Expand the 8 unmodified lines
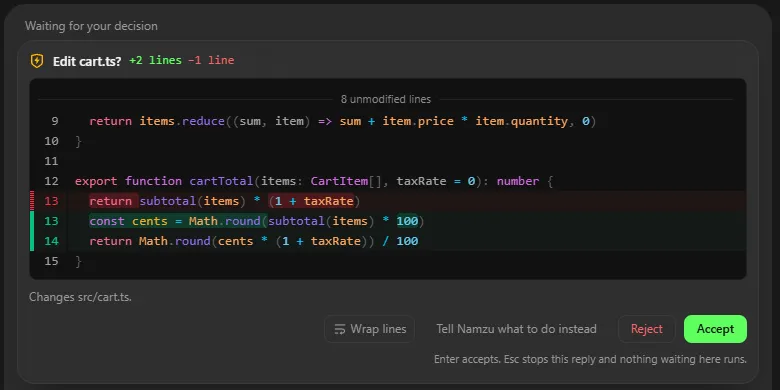The width and height of the screenshot is (780, 390). [386, 99]
